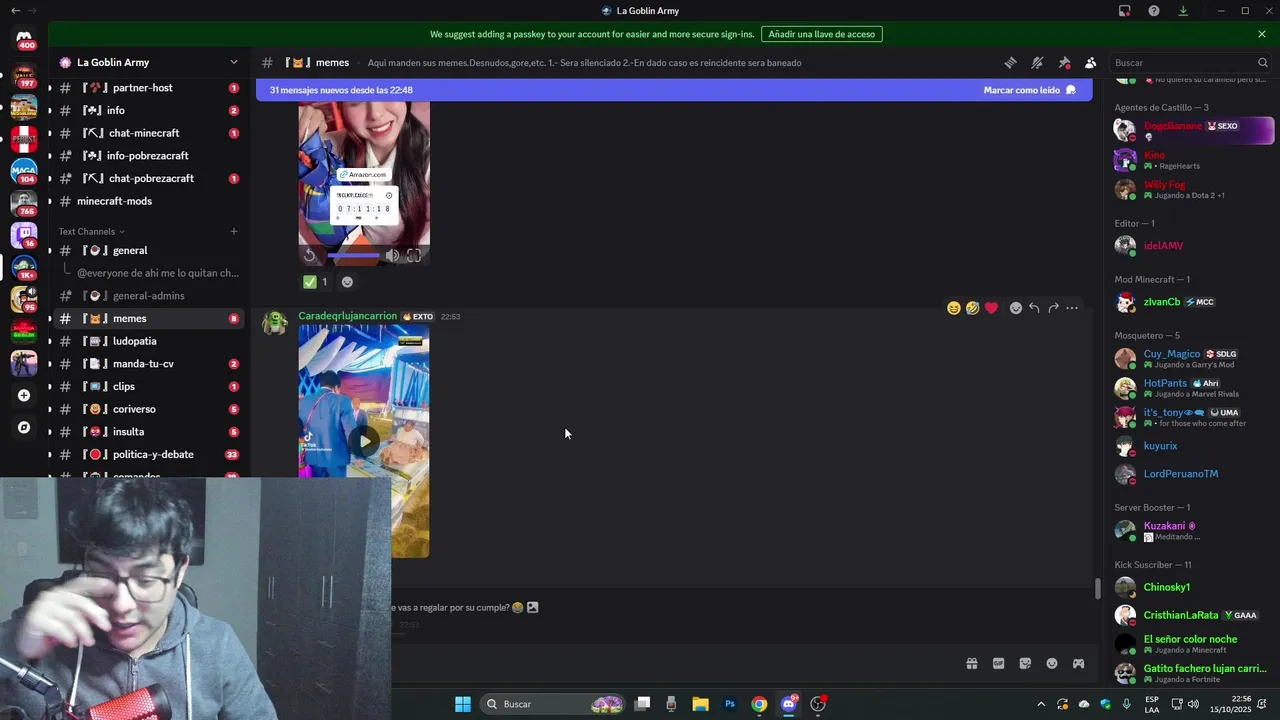This screenshot has width=1280, height=720.
Task: Open more options on hovered message
Action: [1072, 308]
